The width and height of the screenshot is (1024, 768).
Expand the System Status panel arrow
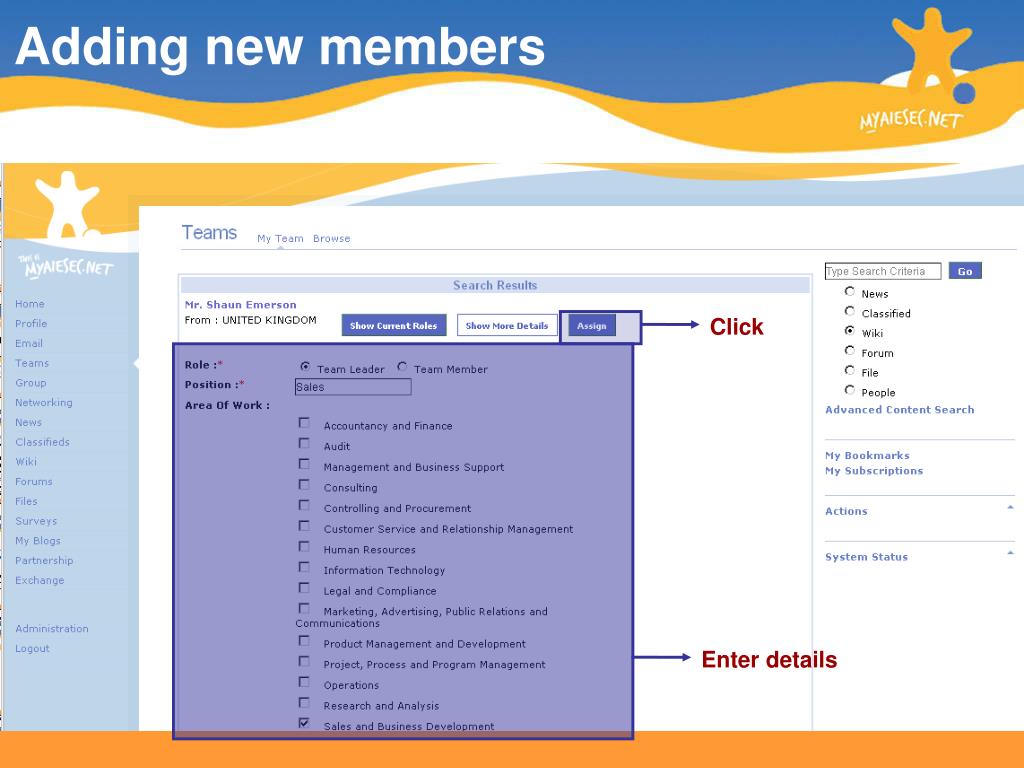(1010, 553)
